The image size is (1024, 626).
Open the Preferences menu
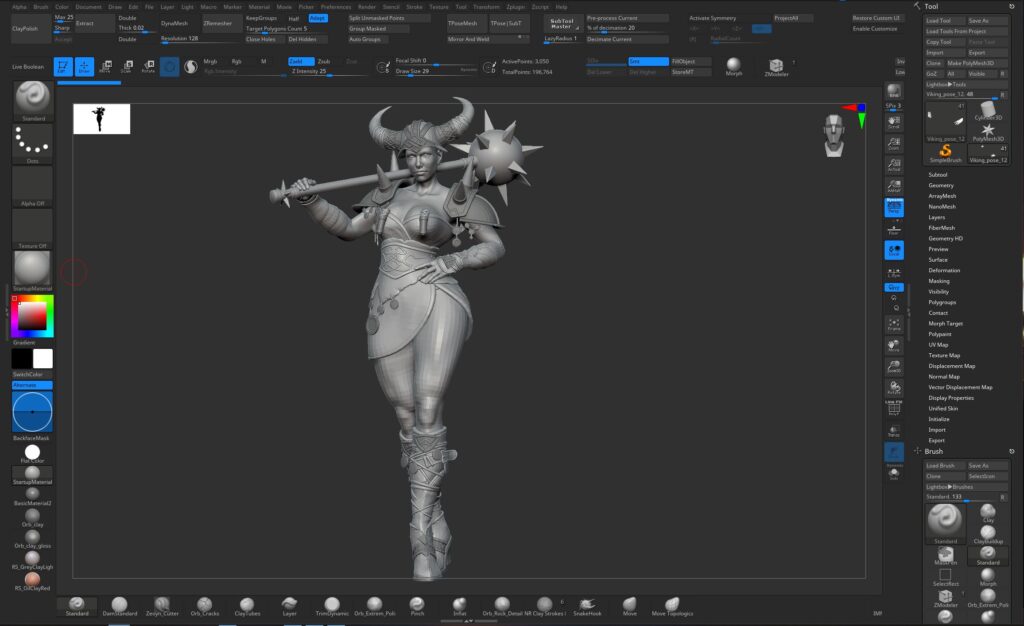pos(336,7)
